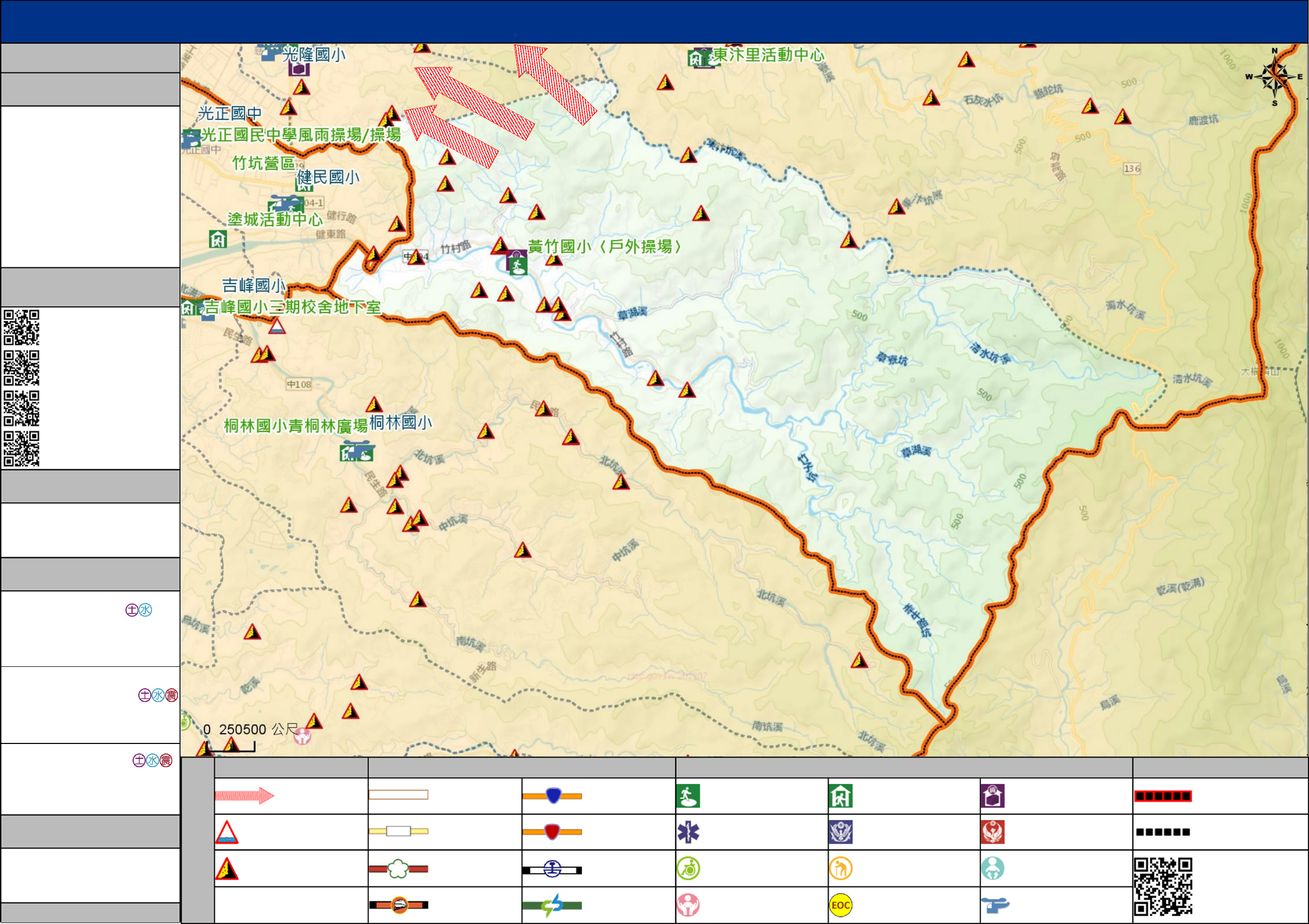
Task: Click the 竹坑營區 label
Action: point(263,163)
